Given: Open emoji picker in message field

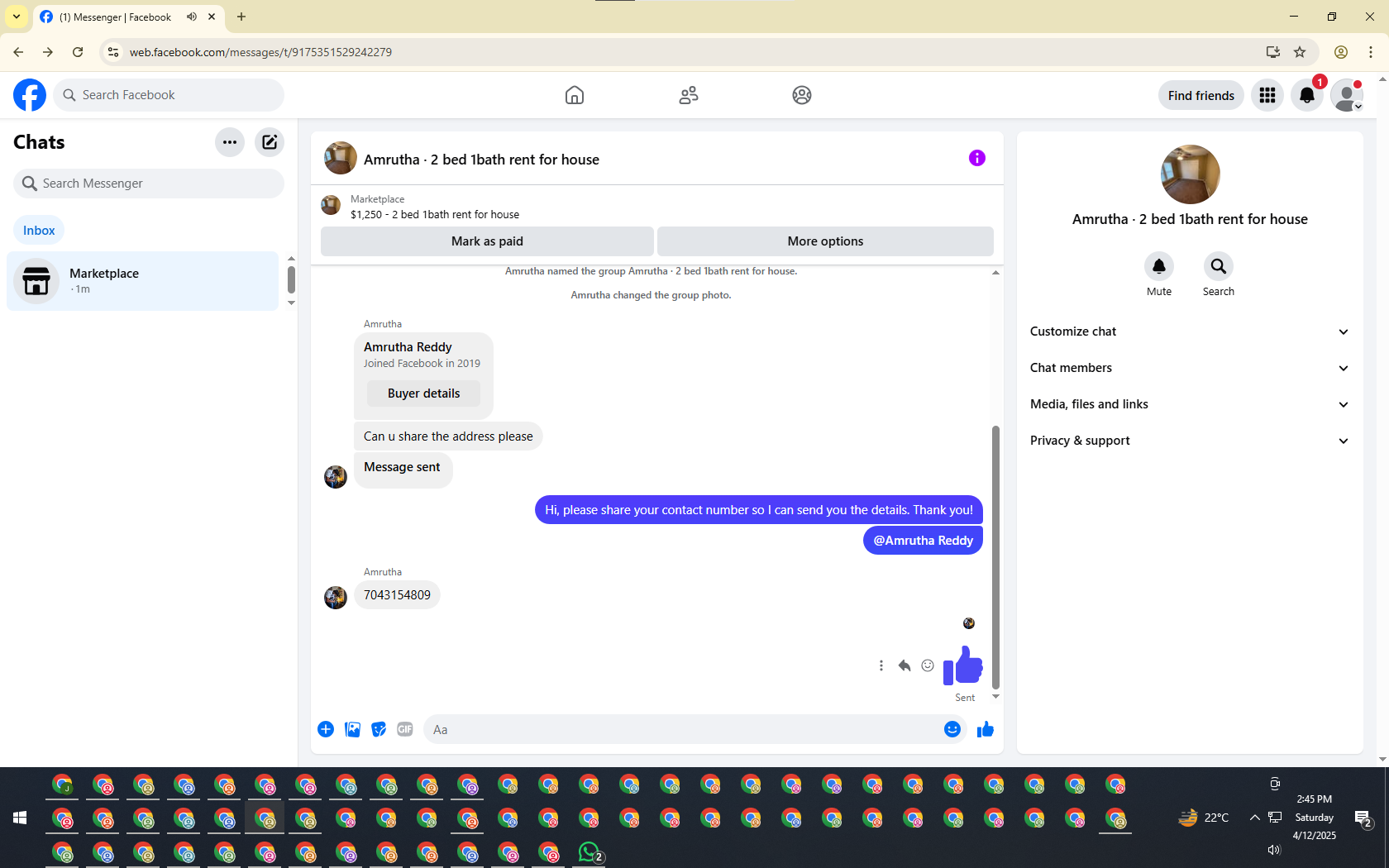Looking at the screenshot, I should coord(952,729).
